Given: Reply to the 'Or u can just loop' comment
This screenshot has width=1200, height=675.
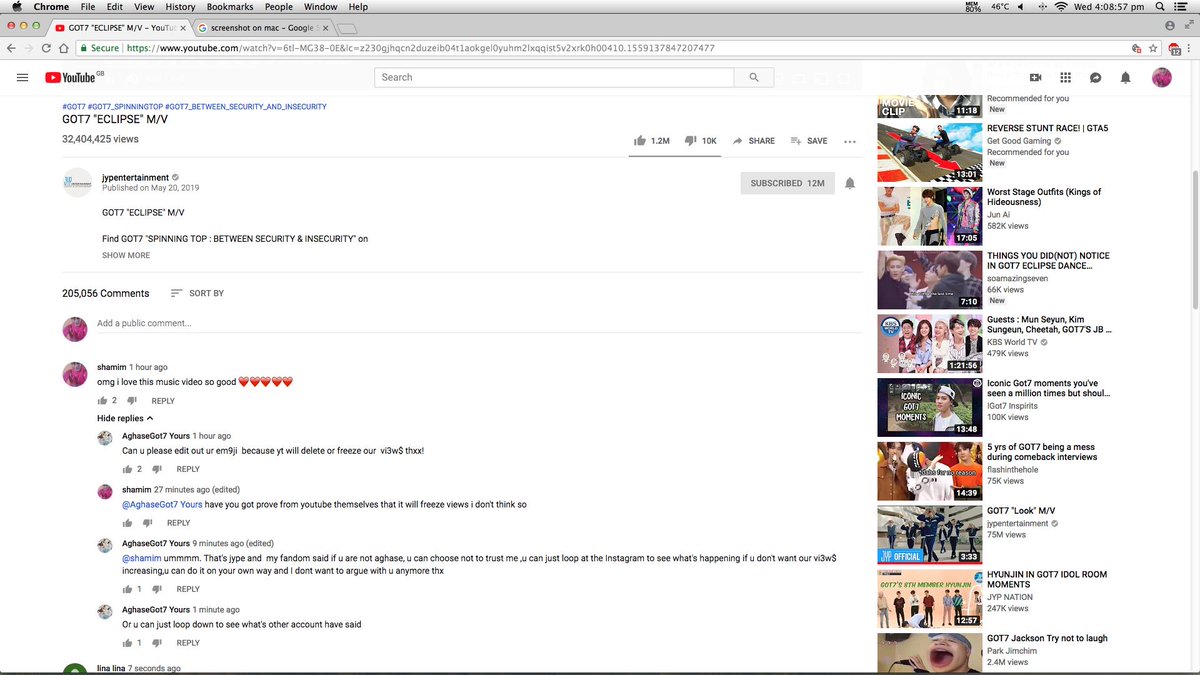Looking at the screenshot, I should tap(188, 643).
